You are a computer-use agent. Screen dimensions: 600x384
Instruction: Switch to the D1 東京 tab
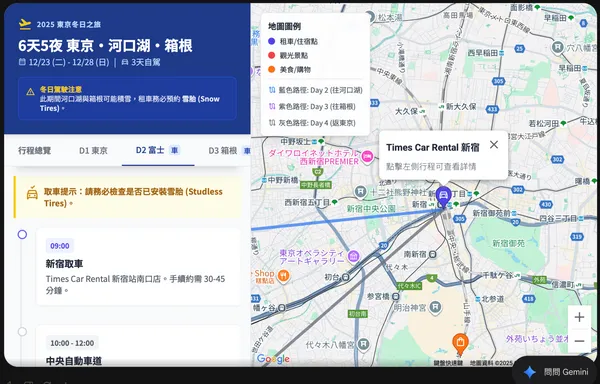point(93,150)
